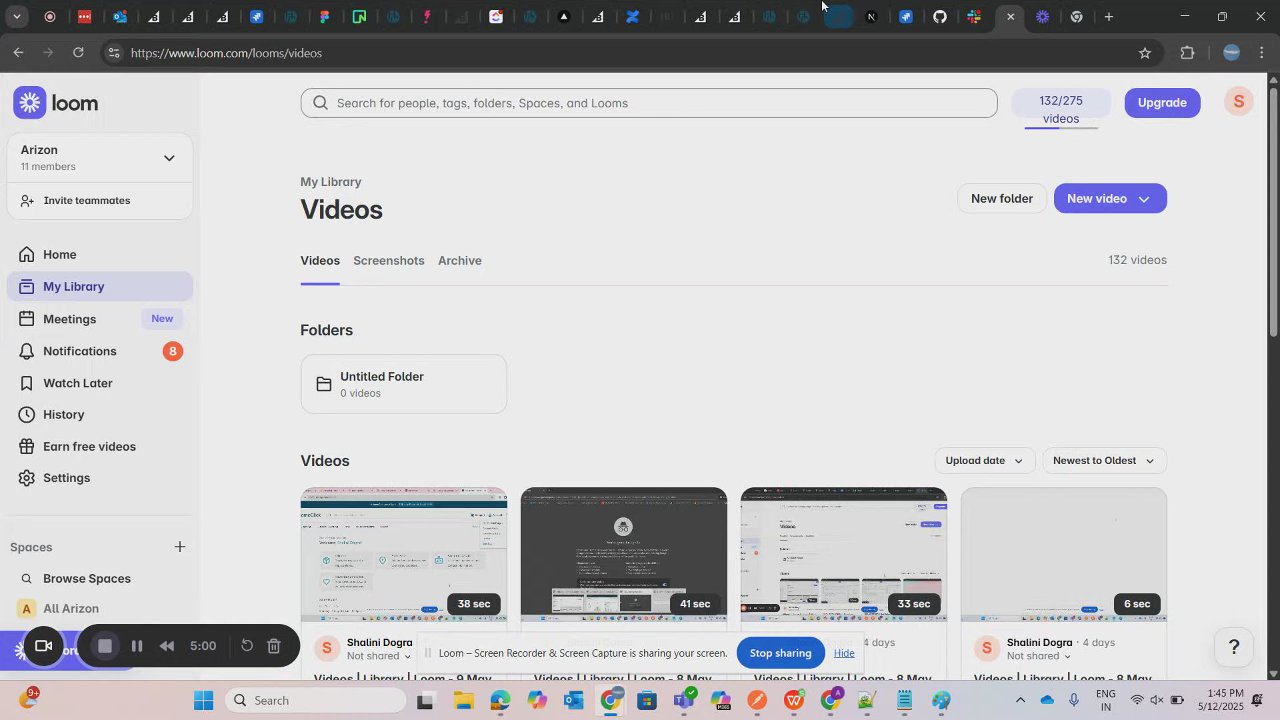Create a New folder
Viewport: 1280px width, 720px height.
[x=1002, y=198]
